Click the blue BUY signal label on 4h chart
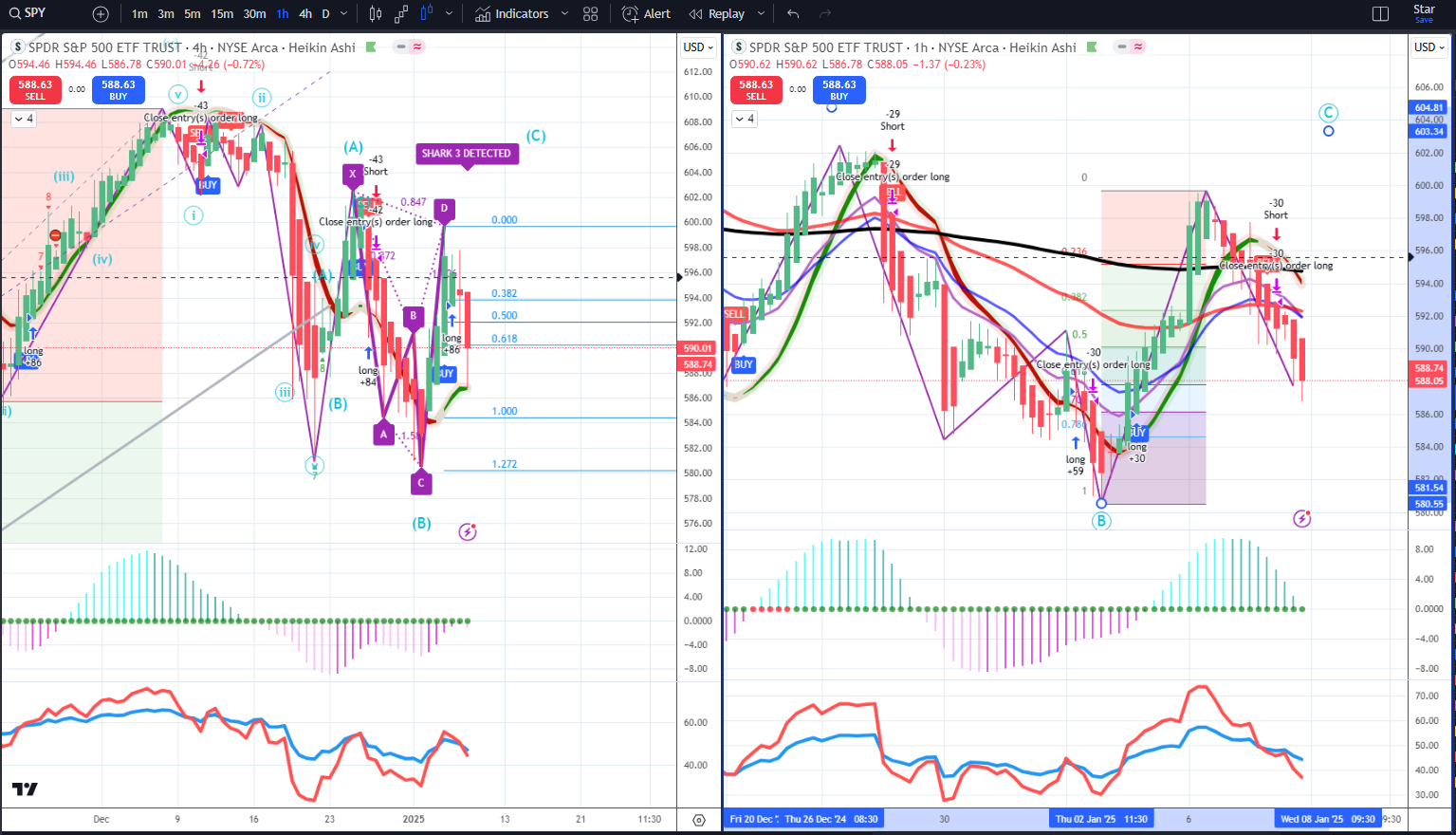 point(208,185)
